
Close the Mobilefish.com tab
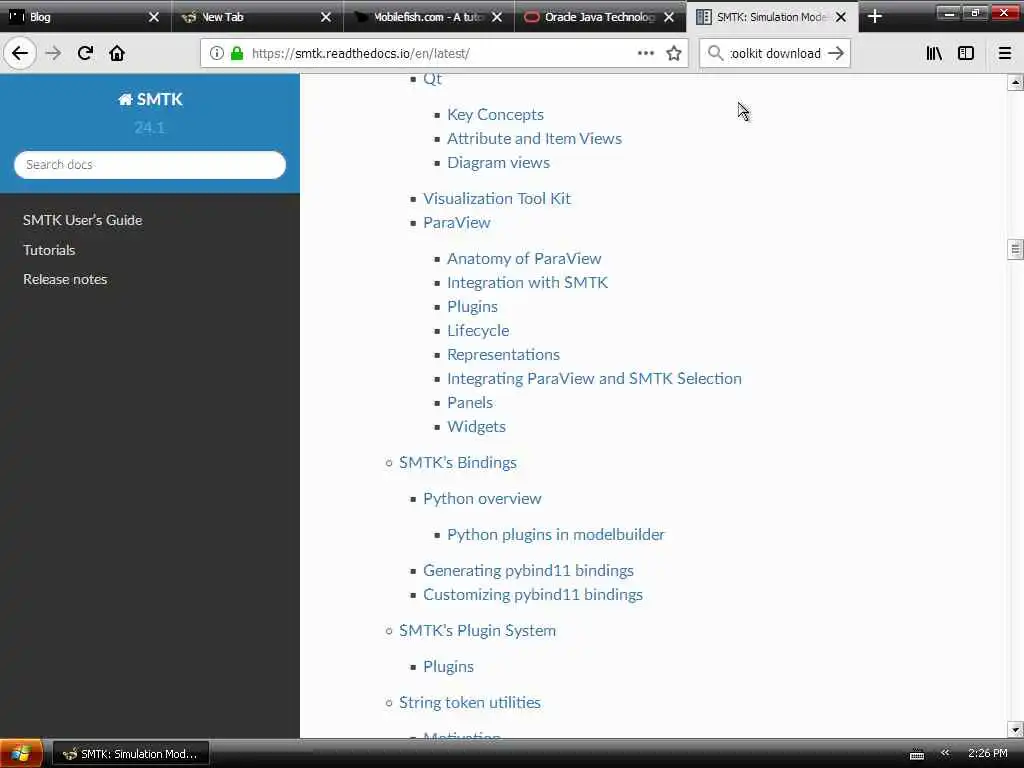pyautogui.click(x=497, y=17)
